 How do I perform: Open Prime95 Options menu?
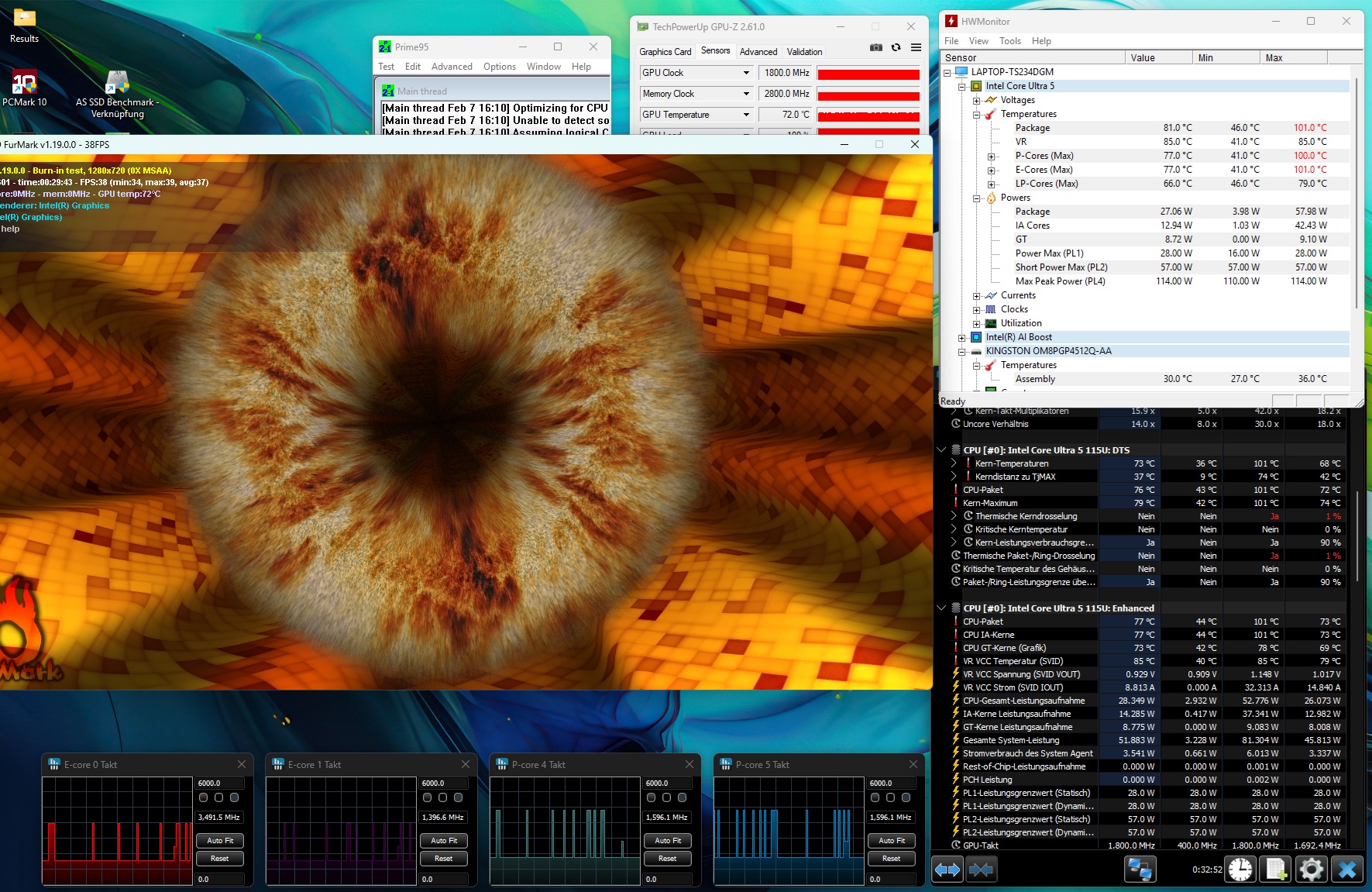[499, 67]
